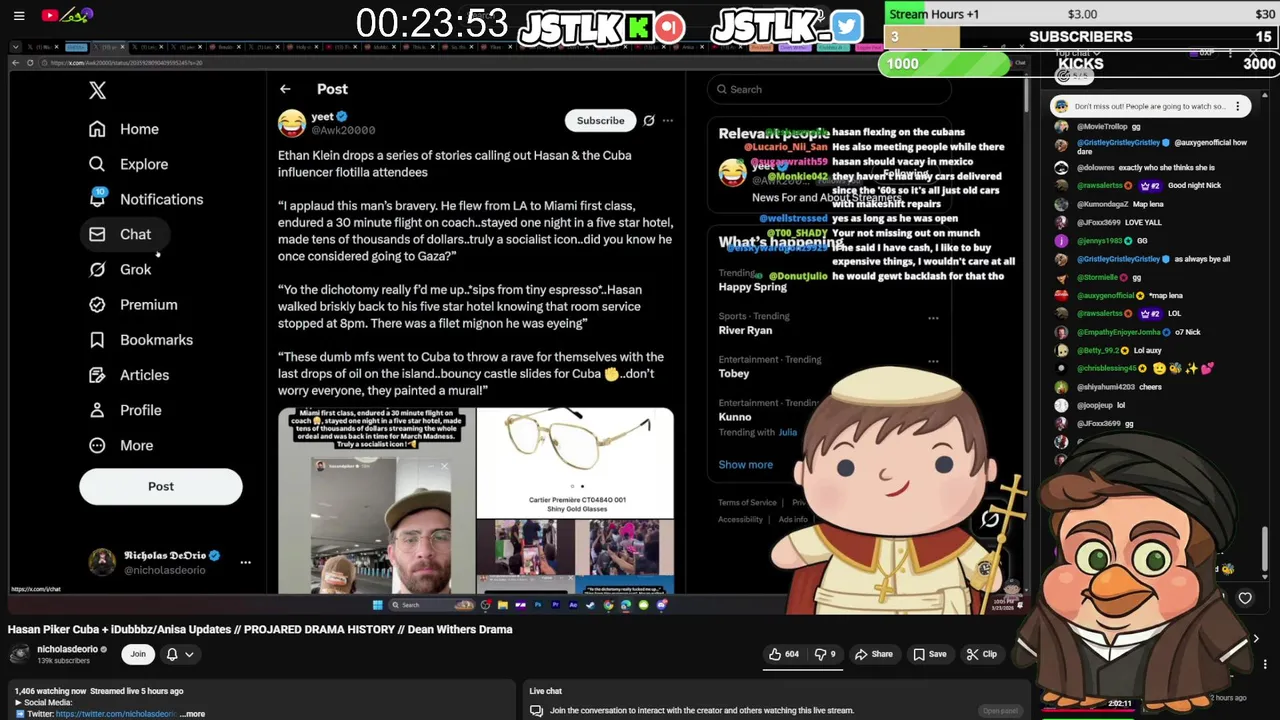The height and width of the screenshot is (720, 1280).
Task: Click the red record icon in overlay
Action: pos(670,27)
